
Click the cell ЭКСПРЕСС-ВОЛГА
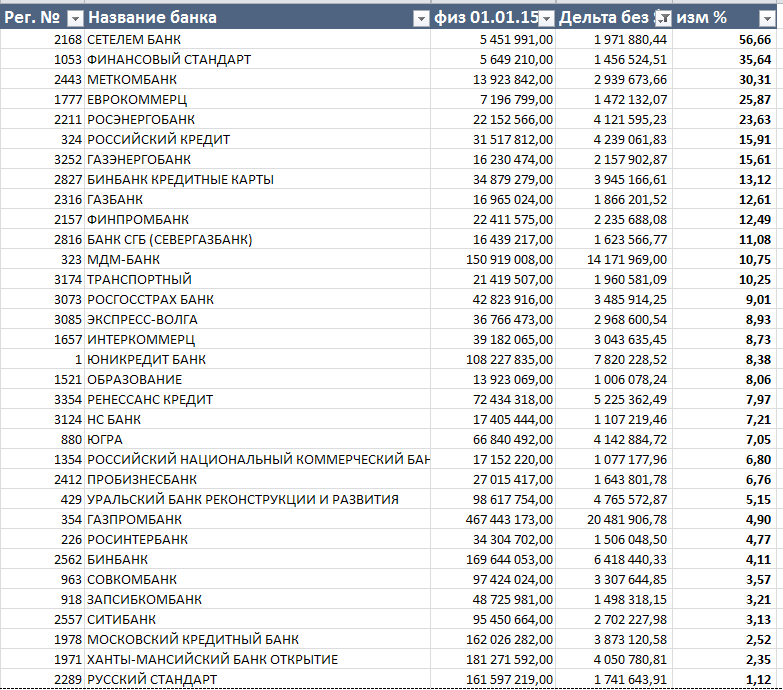[257, 320]
